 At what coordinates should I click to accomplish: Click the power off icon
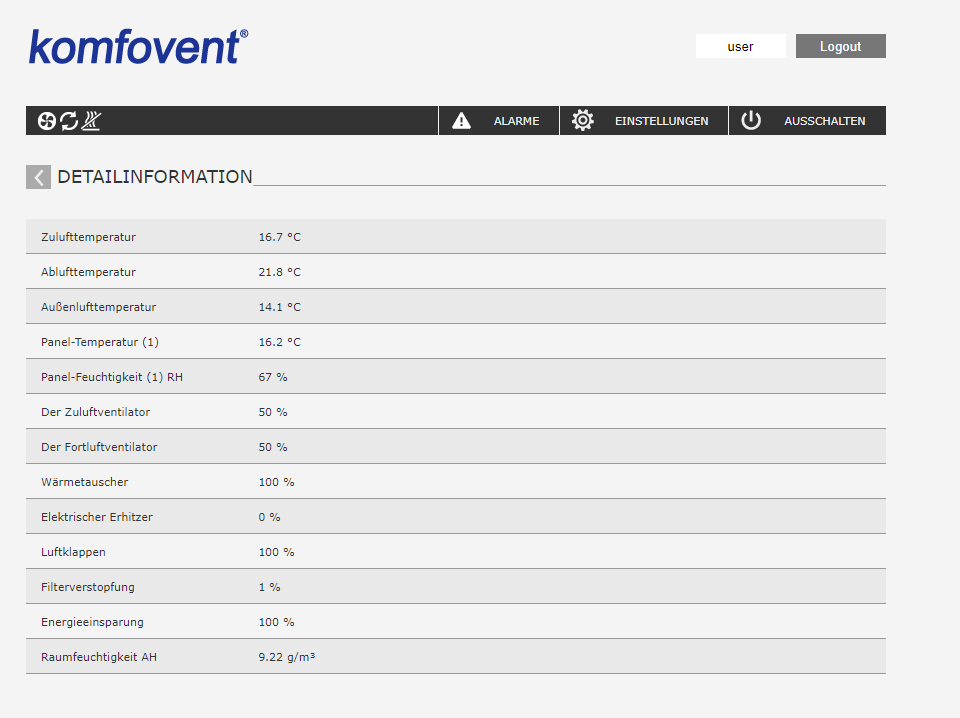(751, 121)
